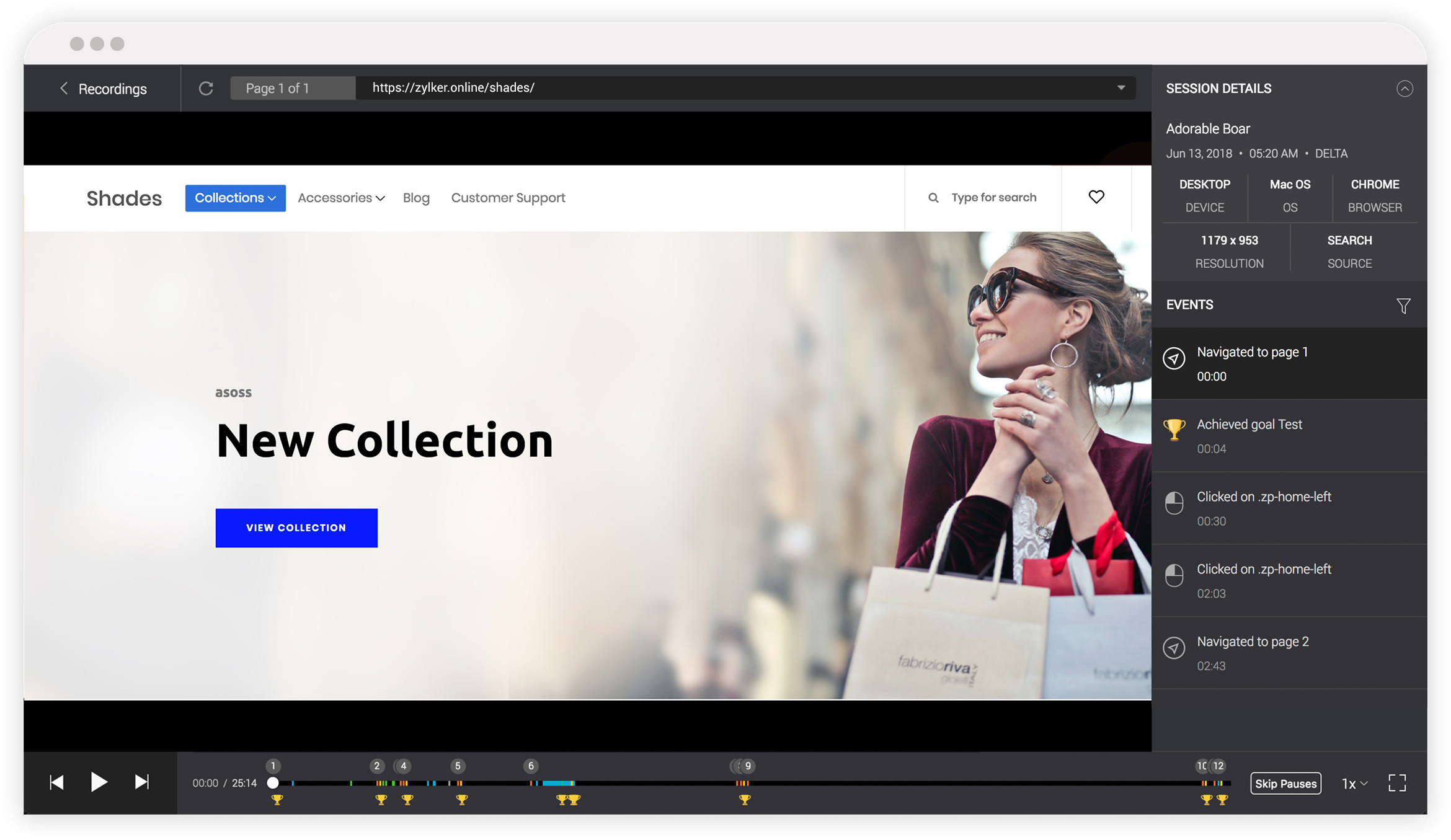The height and width of the screenshot is (840, 1451).
Task: Expand the Collections menu
Action: 235,198
